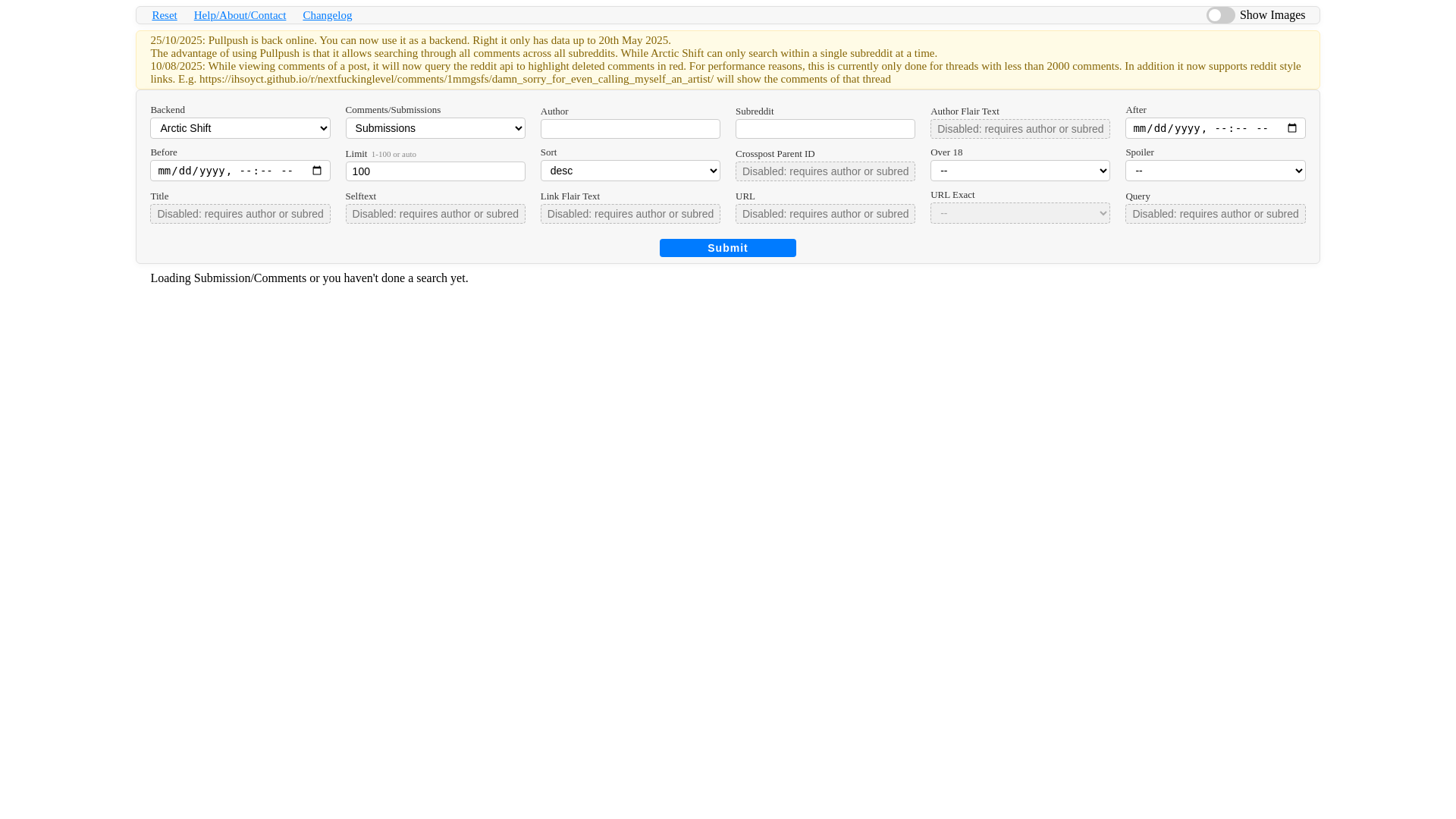Click the Limit field containing 100

coord(435,171)
